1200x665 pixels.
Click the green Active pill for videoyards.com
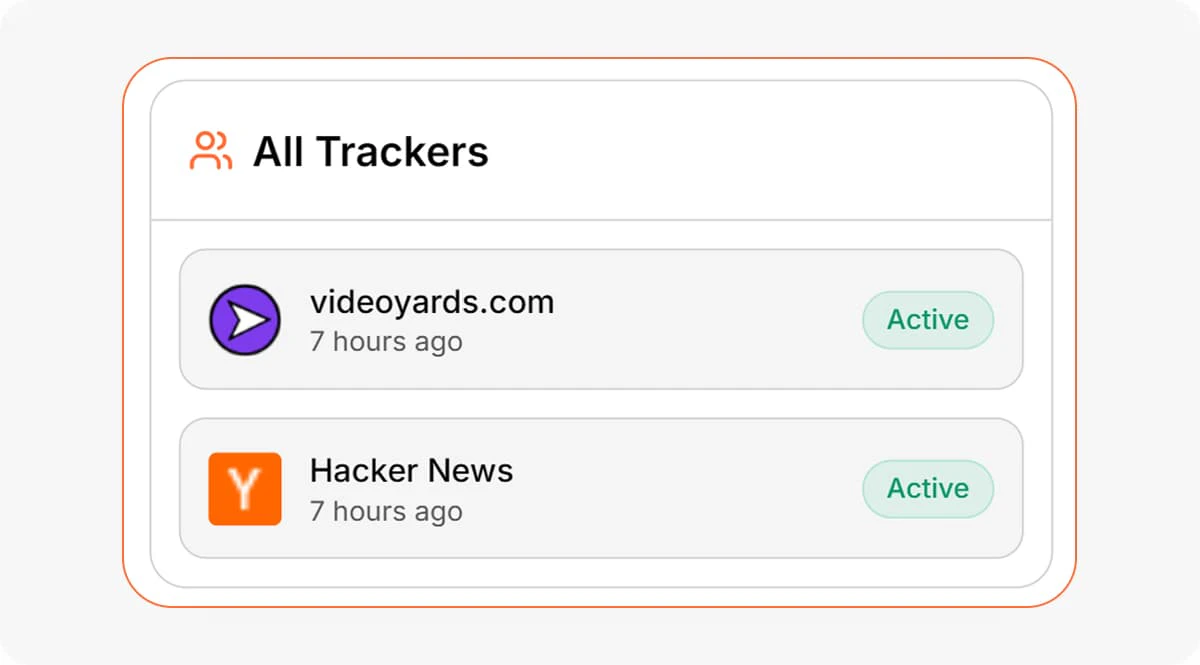coord(927,320)
